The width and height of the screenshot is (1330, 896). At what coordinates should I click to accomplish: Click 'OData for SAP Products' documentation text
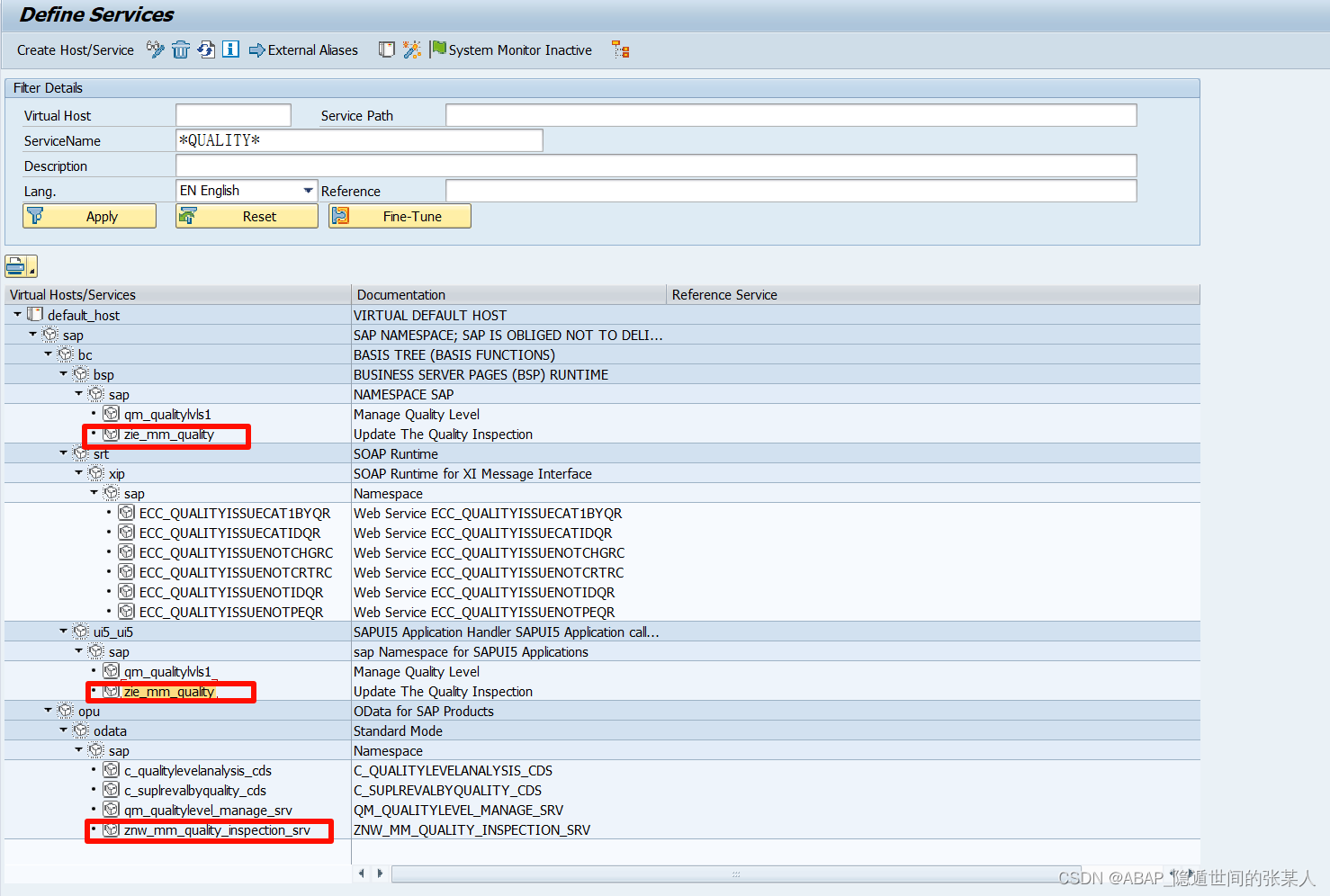point(424,712)
